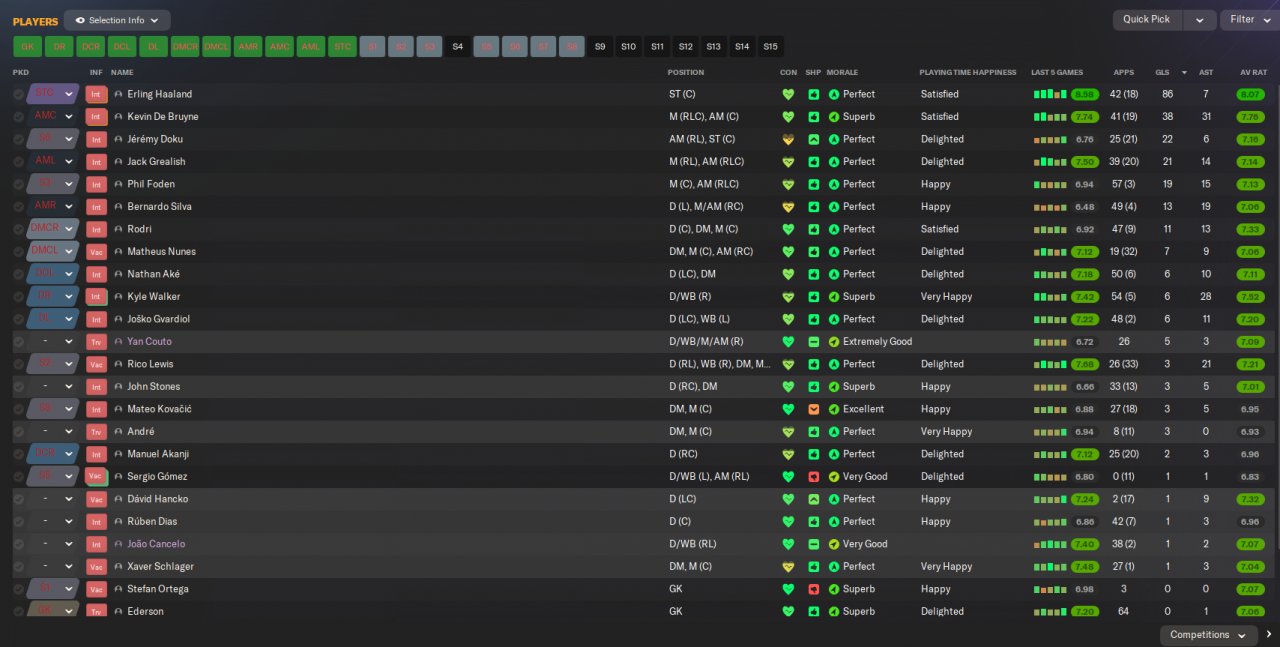This screenshot has width=1280, height=647.
Task: Click the Vac status icon beside Sergio Gómez
Action: tap(96, 477)
